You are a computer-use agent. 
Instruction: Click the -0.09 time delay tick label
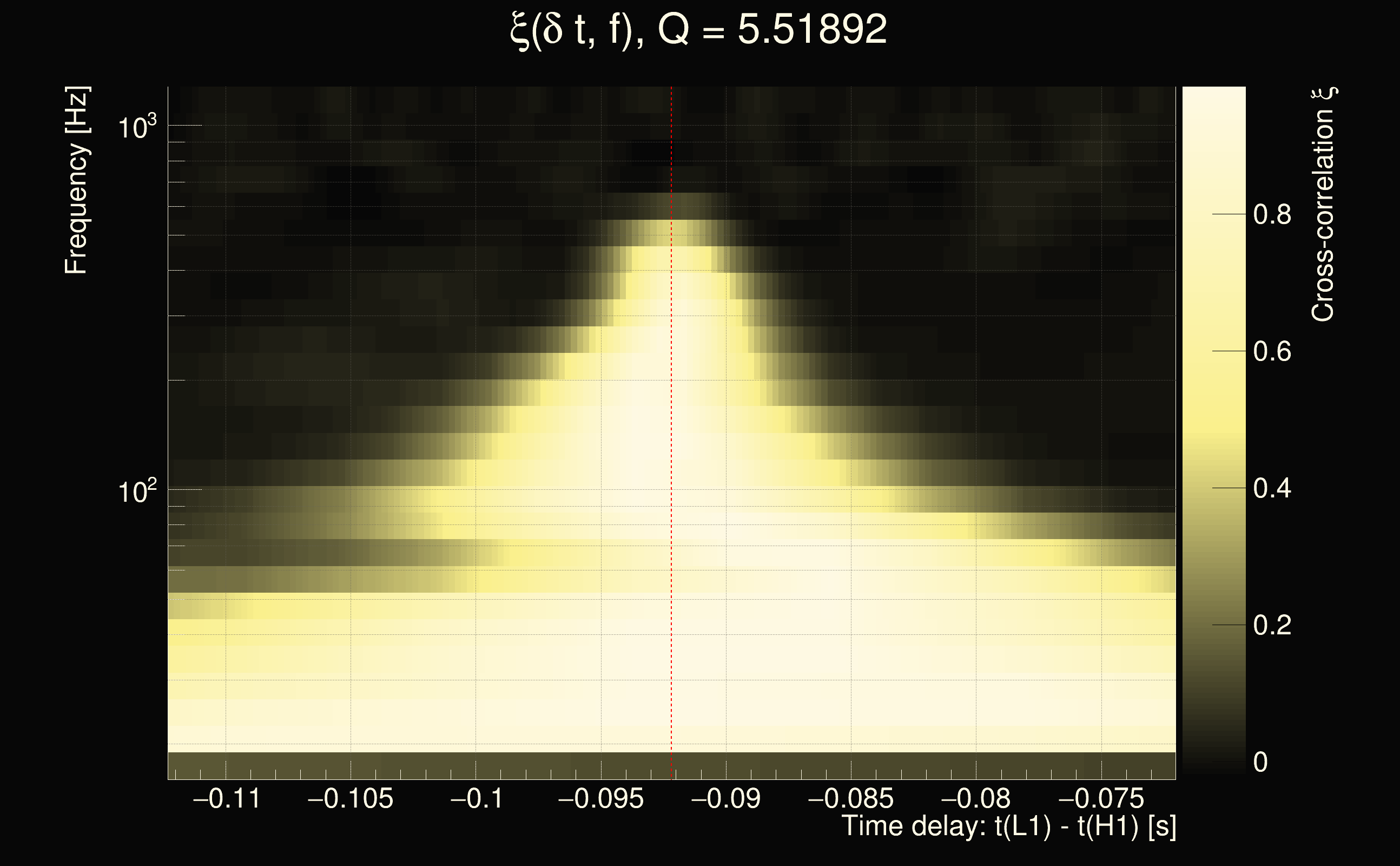coord(726,798)
